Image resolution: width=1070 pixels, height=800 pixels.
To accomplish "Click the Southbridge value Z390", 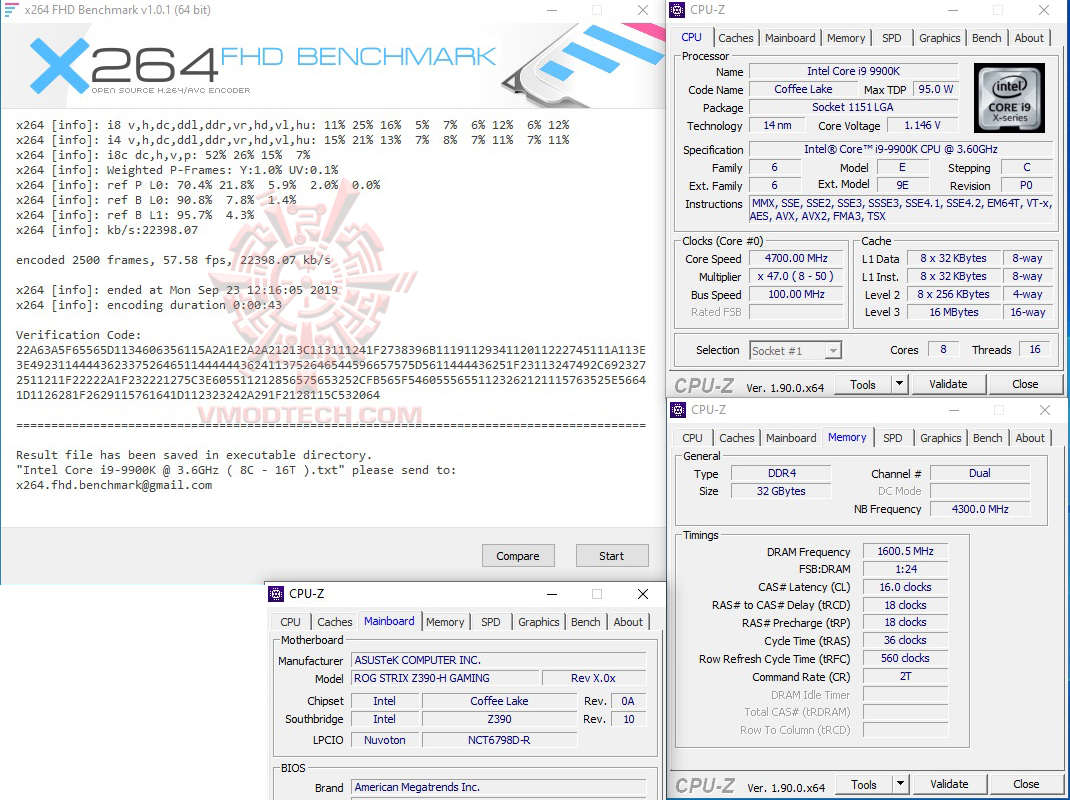I will (500, 719).
